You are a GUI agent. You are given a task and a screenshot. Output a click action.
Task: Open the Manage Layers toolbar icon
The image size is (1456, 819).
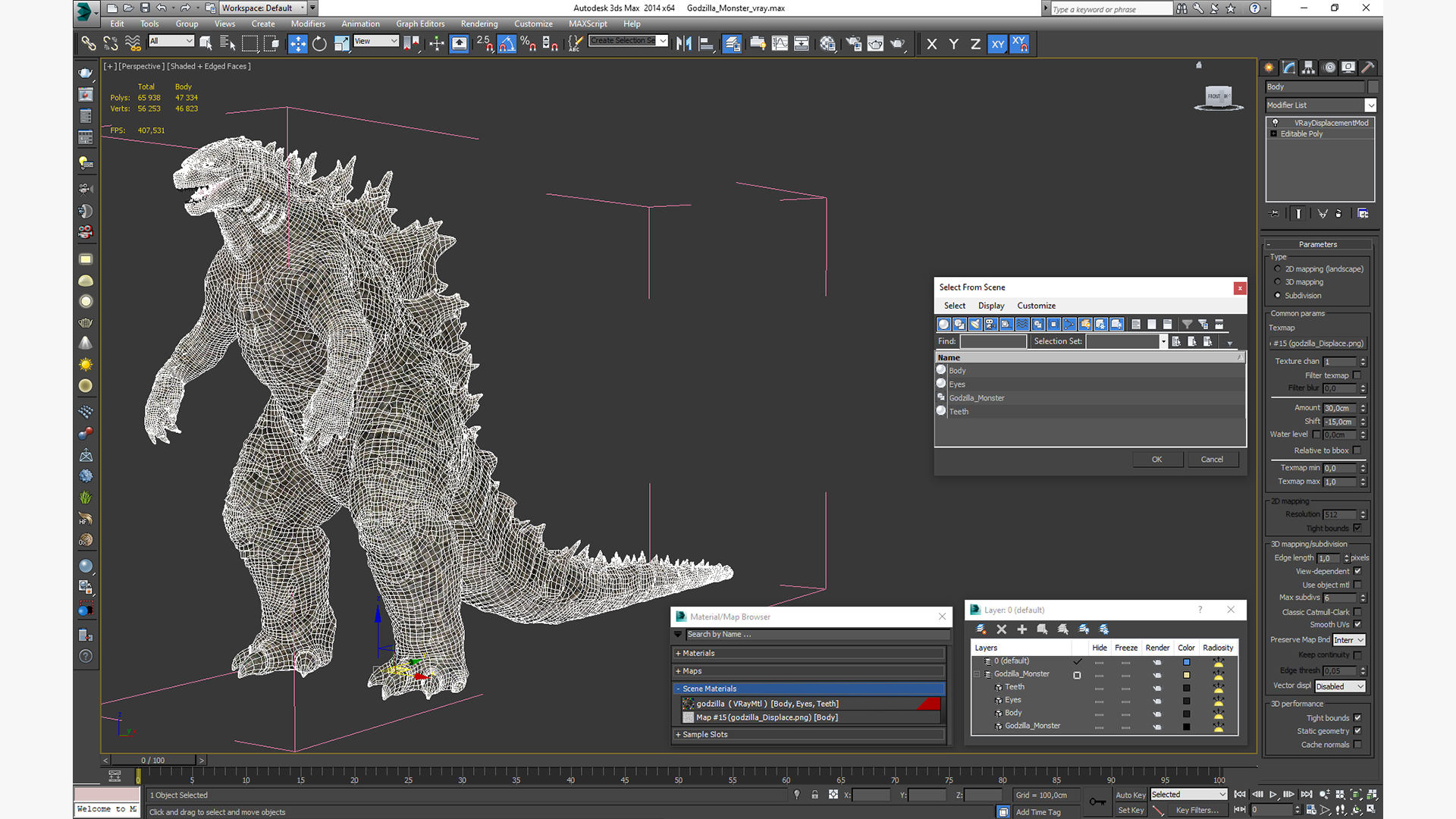(732, 44)
